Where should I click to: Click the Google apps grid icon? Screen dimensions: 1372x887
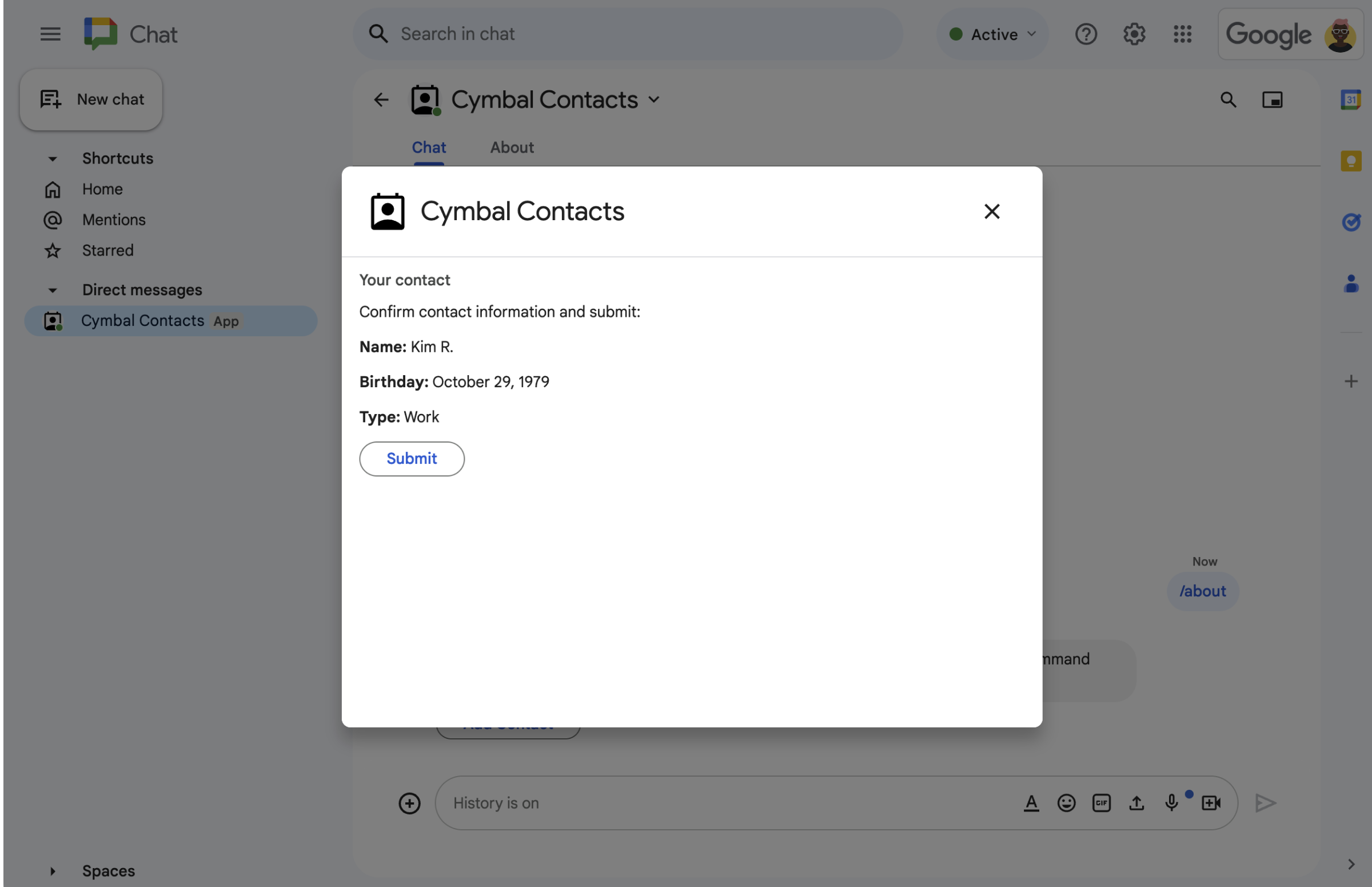[1183, 33]
